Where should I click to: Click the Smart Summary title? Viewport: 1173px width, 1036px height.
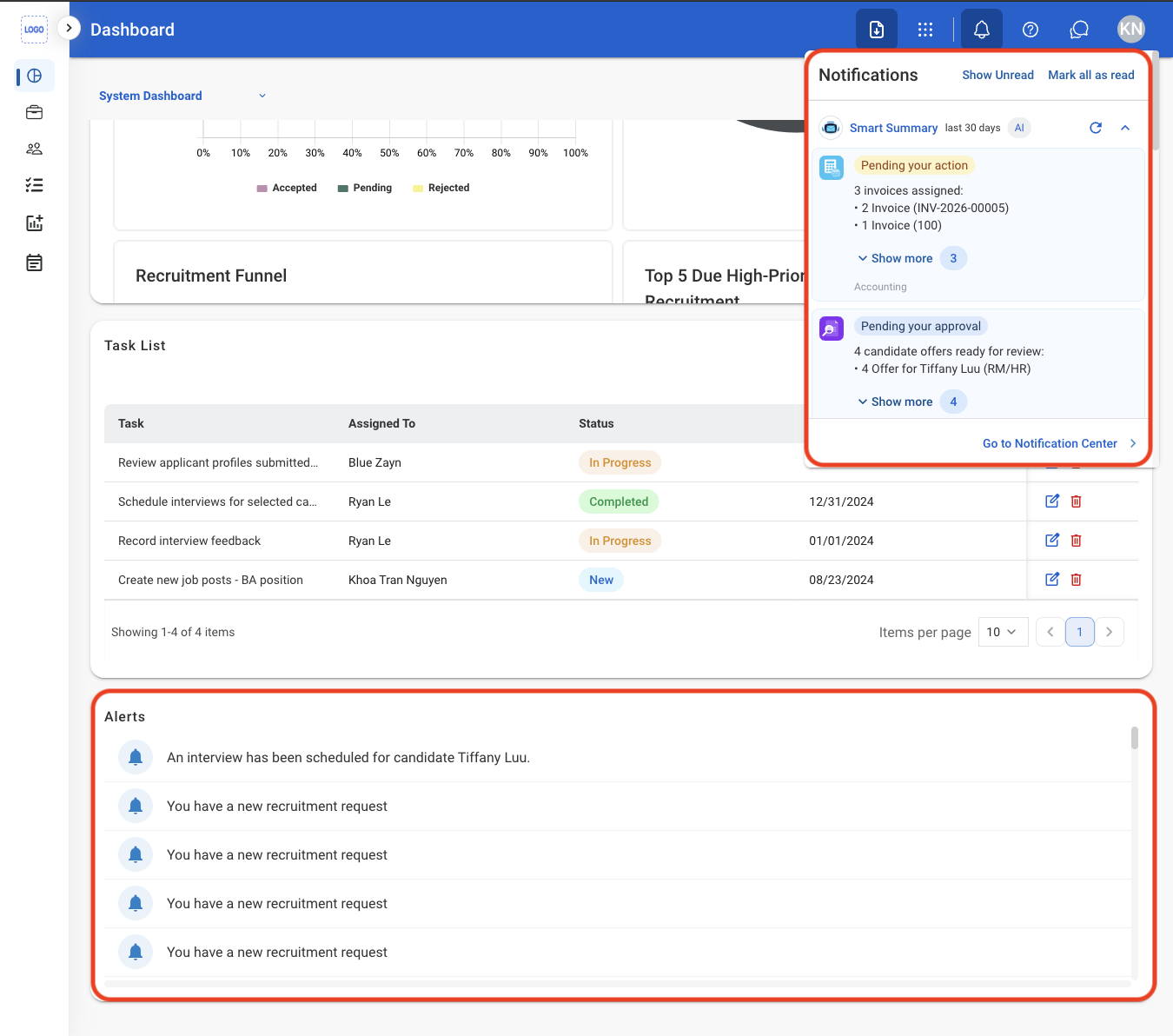[893, 128]
